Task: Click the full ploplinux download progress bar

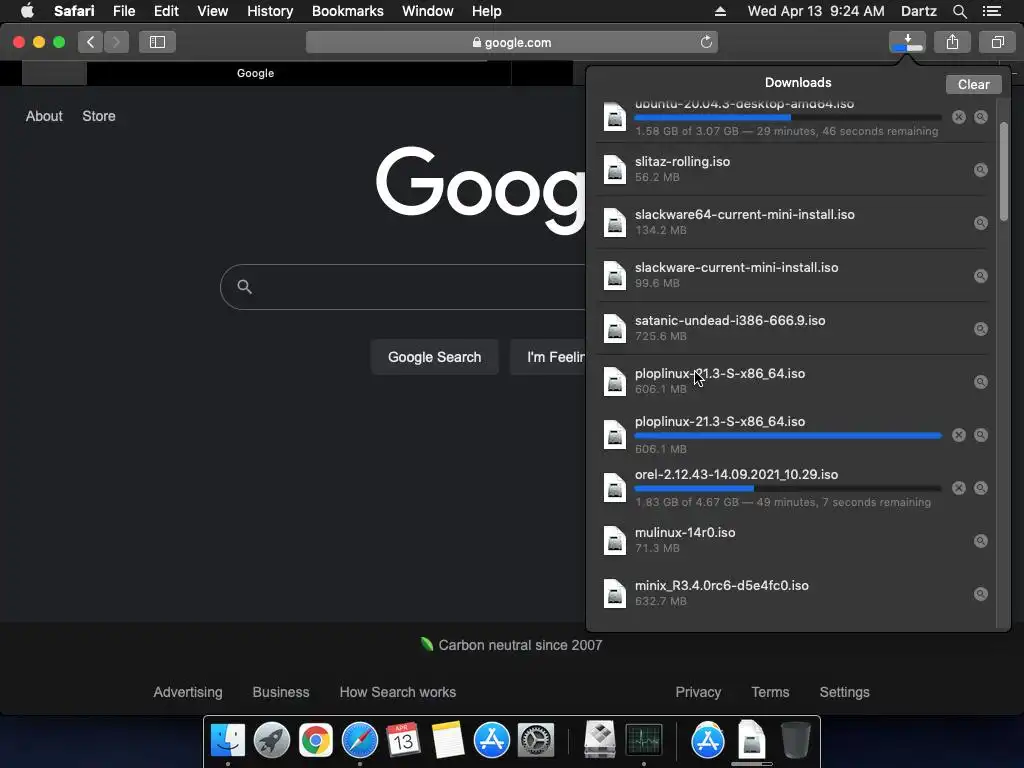Action: click(788, 436)
